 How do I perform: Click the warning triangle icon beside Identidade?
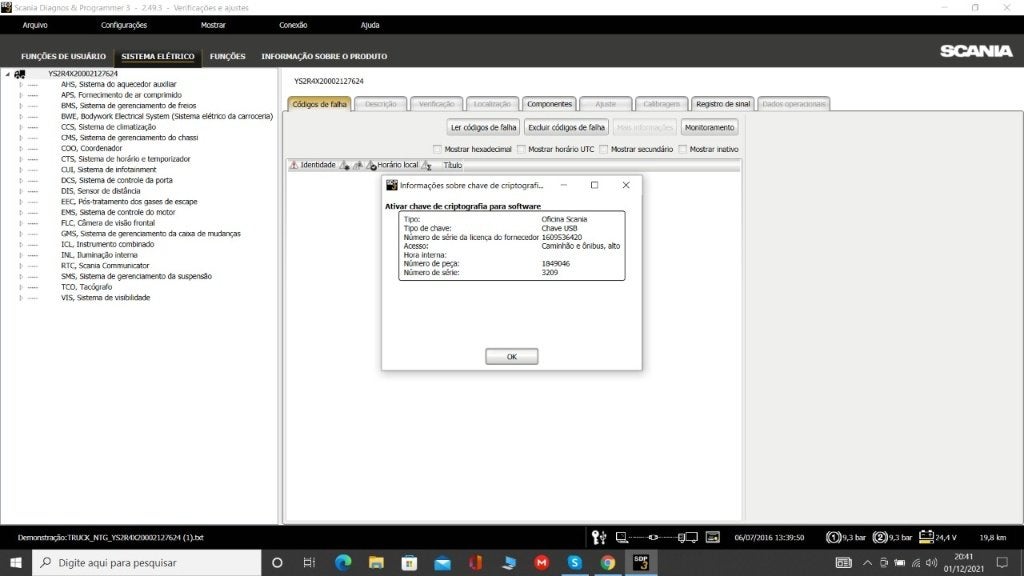click(294, 165)
